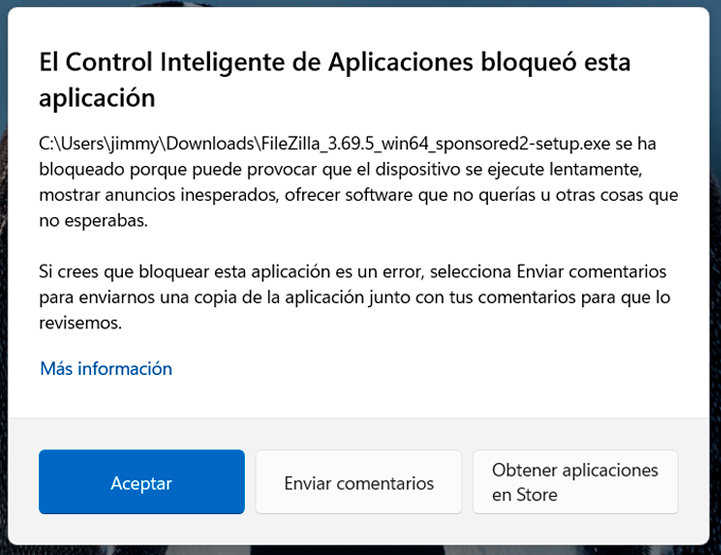721x555 pixels.
Task: Click the word 'revisemos.' ending the paragraph
Action: 80,324
